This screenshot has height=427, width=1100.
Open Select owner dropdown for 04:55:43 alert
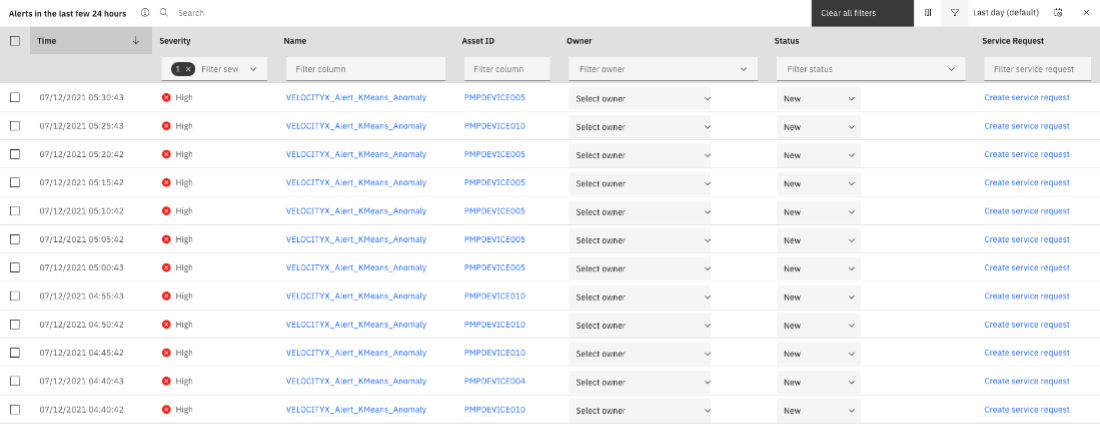coord(640,297)
